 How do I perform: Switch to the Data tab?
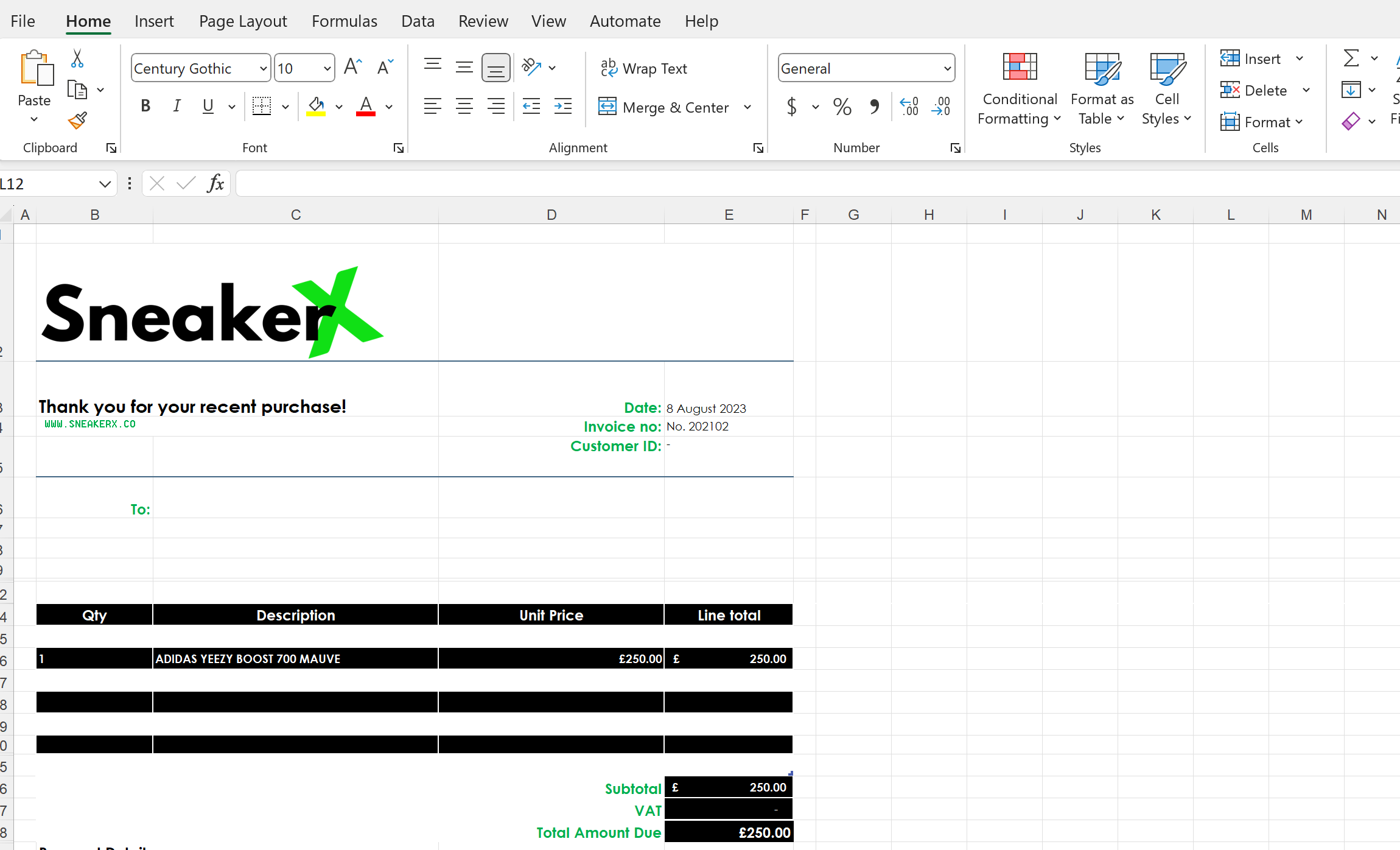(418, 21)
